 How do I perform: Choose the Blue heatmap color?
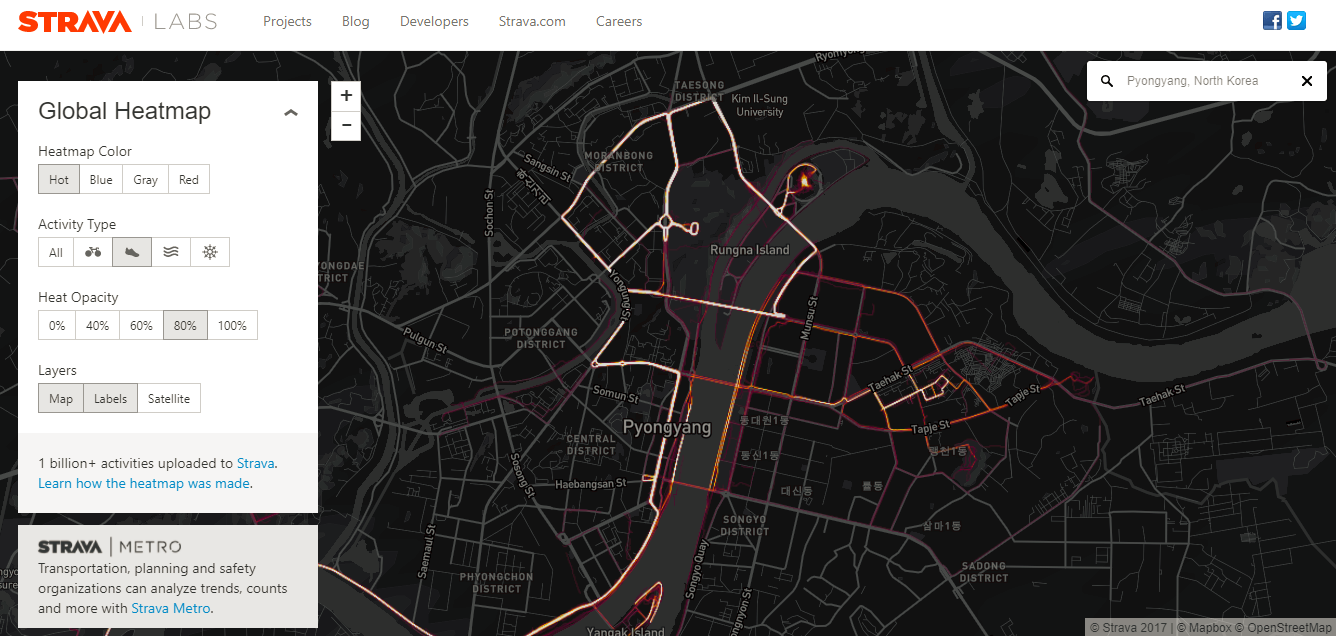pos(101,179)
